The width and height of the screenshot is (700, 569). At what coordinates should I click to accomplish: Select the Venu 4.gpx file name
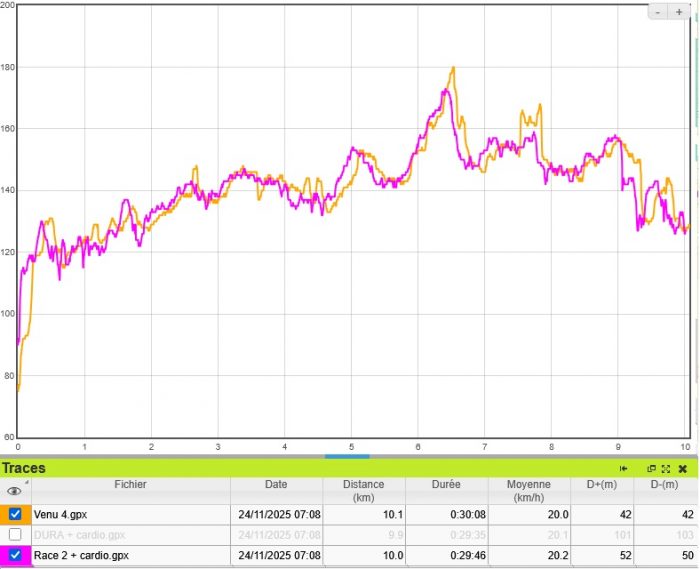pos(60,514)
